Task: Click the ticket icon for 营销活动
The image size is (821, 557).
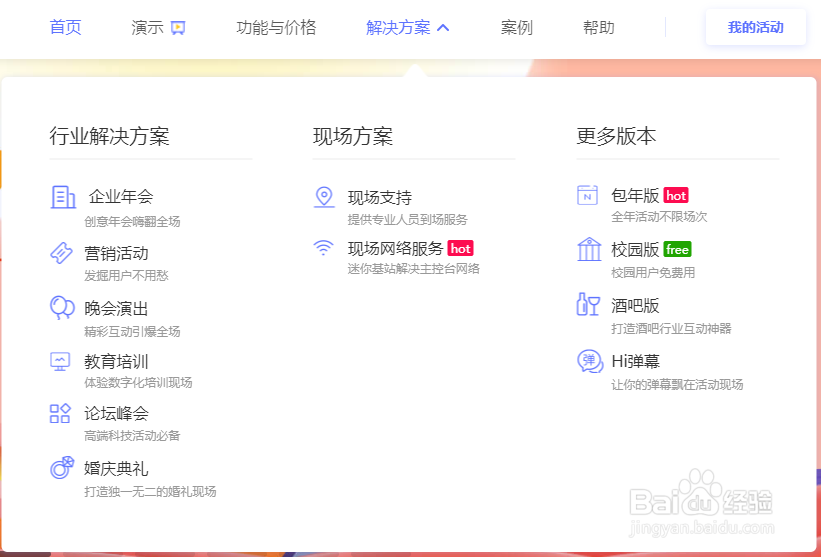Action: 61,253
